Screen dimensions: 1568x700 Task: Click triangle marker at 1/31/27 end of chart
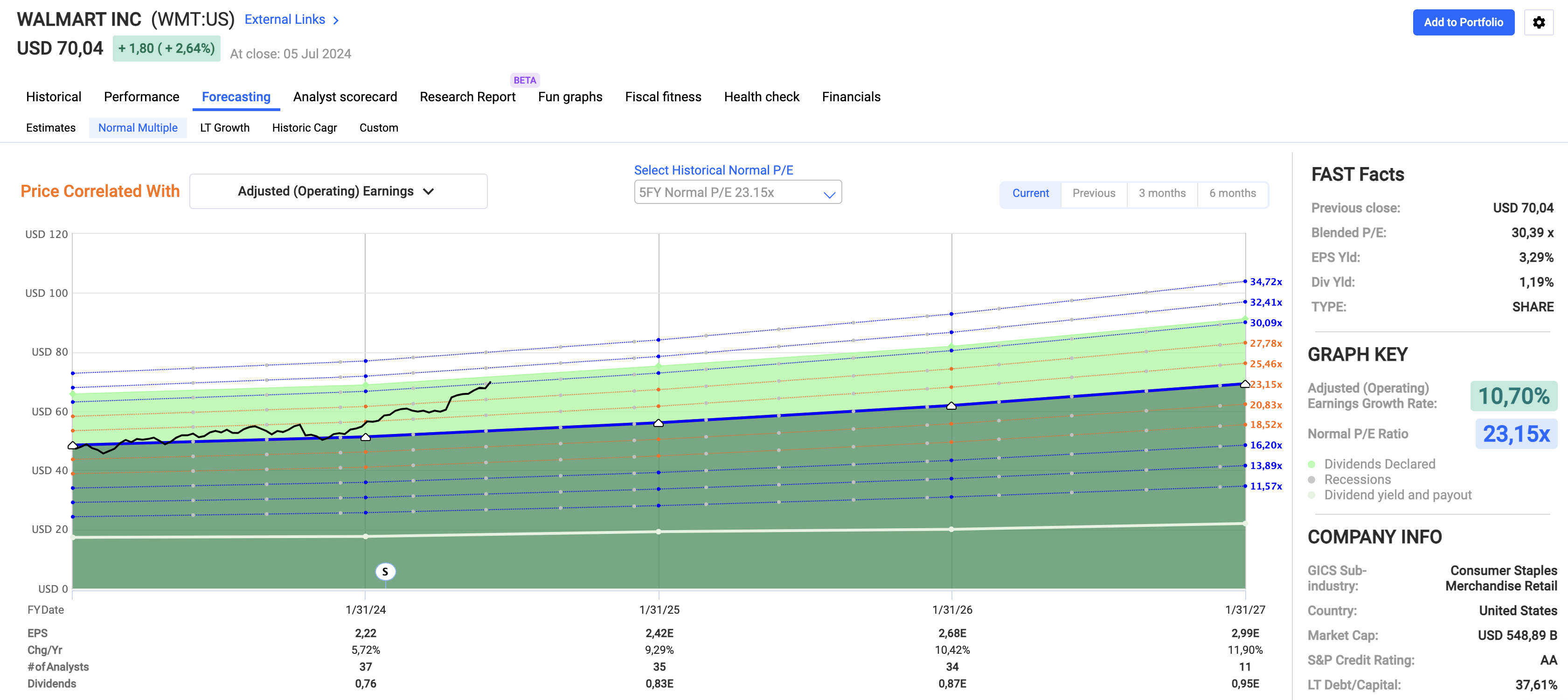pos(1245,384)
